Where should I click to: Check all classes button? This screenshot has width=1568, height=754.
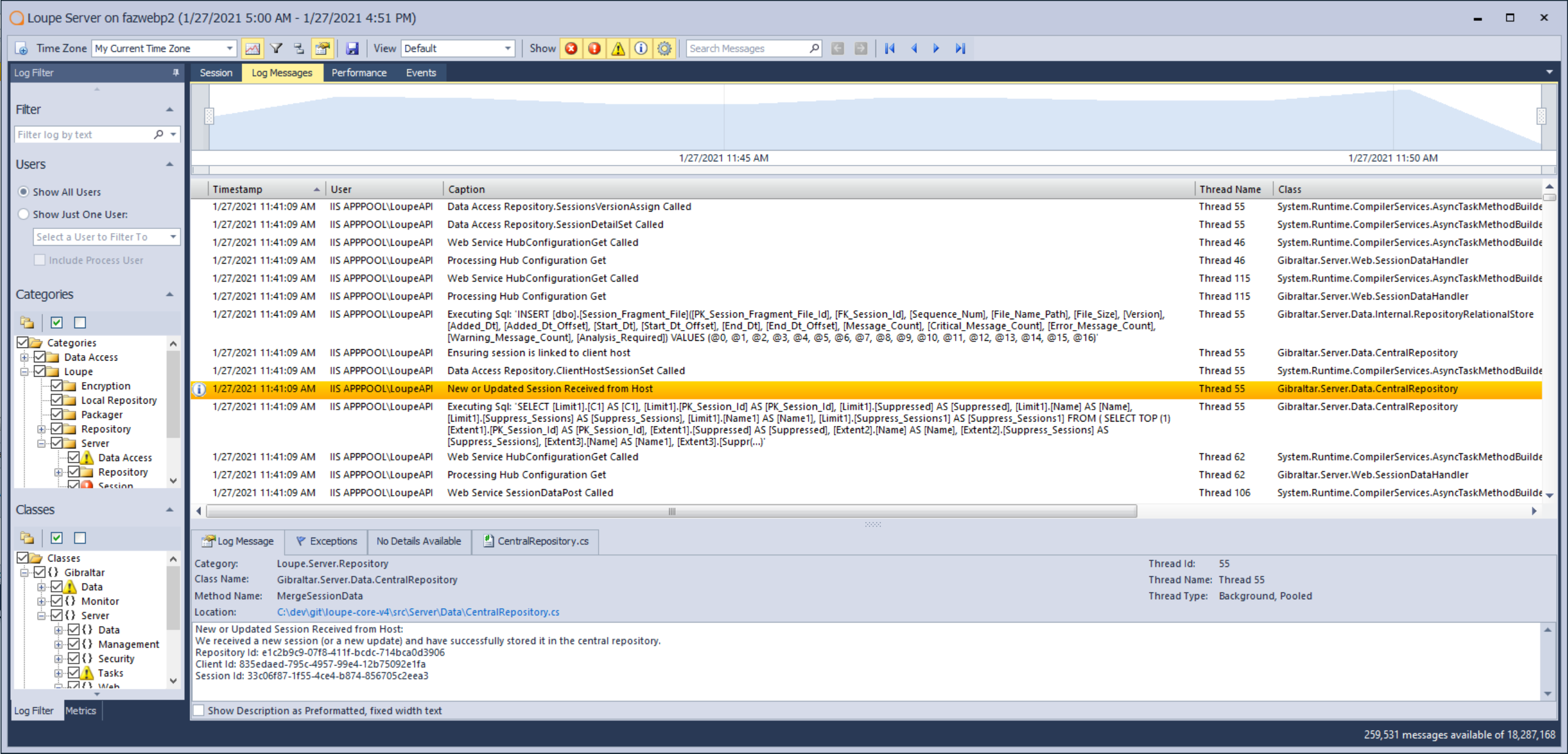[x=57, y=538]
